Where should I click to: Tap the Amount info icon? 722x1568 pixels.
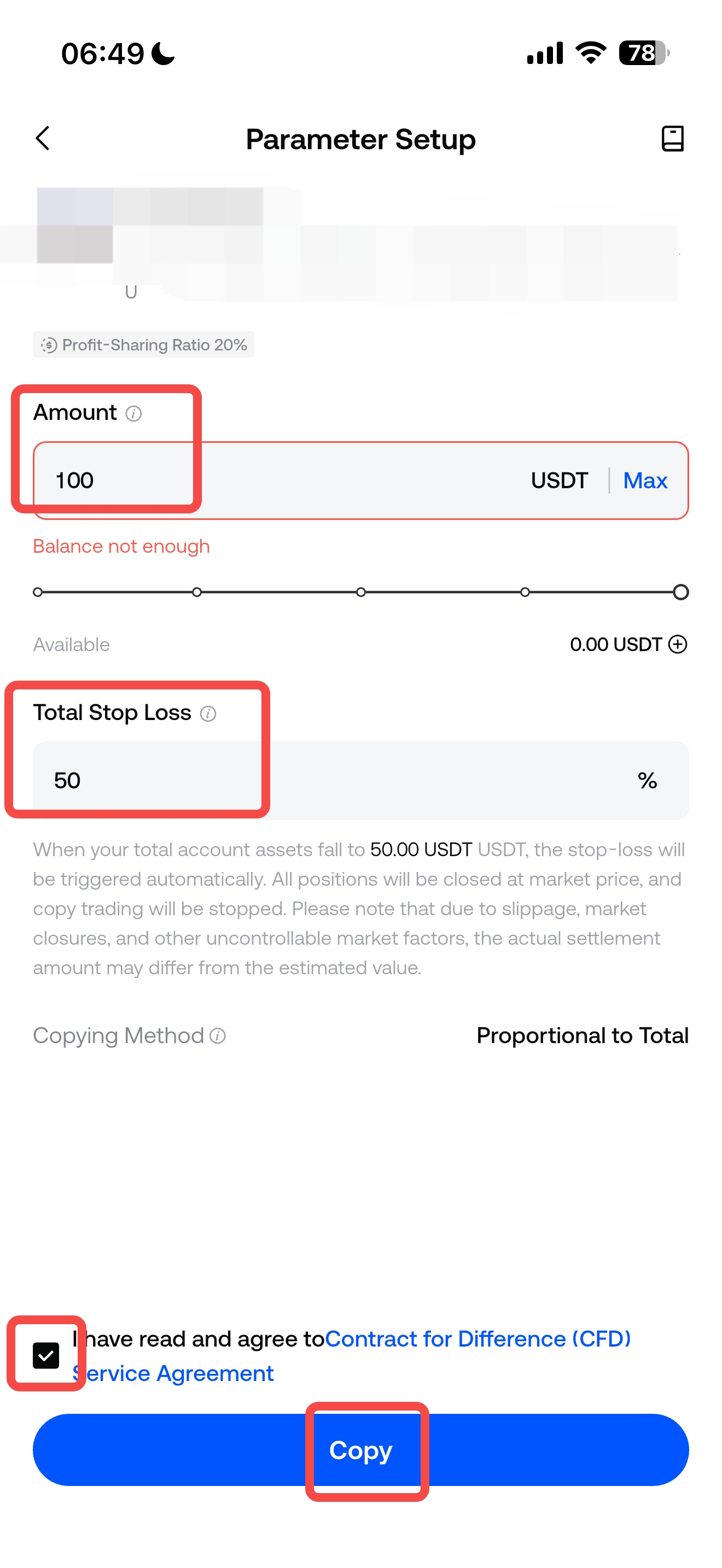(134, 414)
